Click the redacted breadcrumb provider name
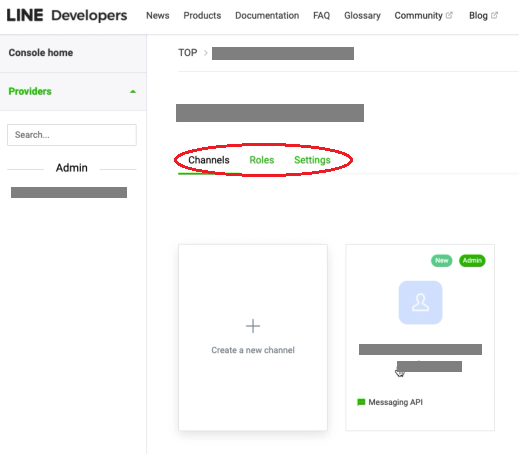519x454 pixels. click(283, 53)
